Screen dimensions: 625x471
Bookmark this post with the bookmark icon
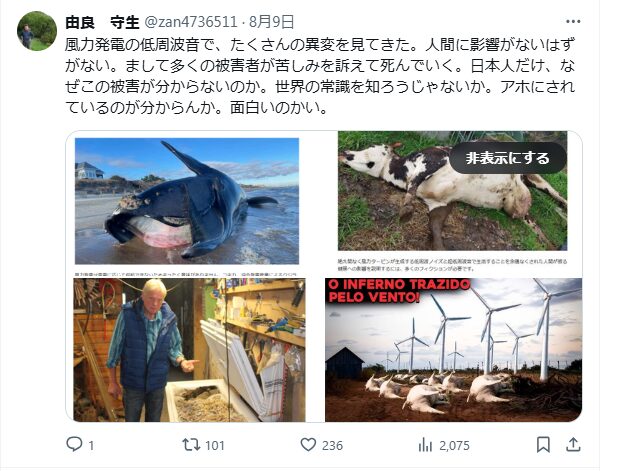pos(543,444)
